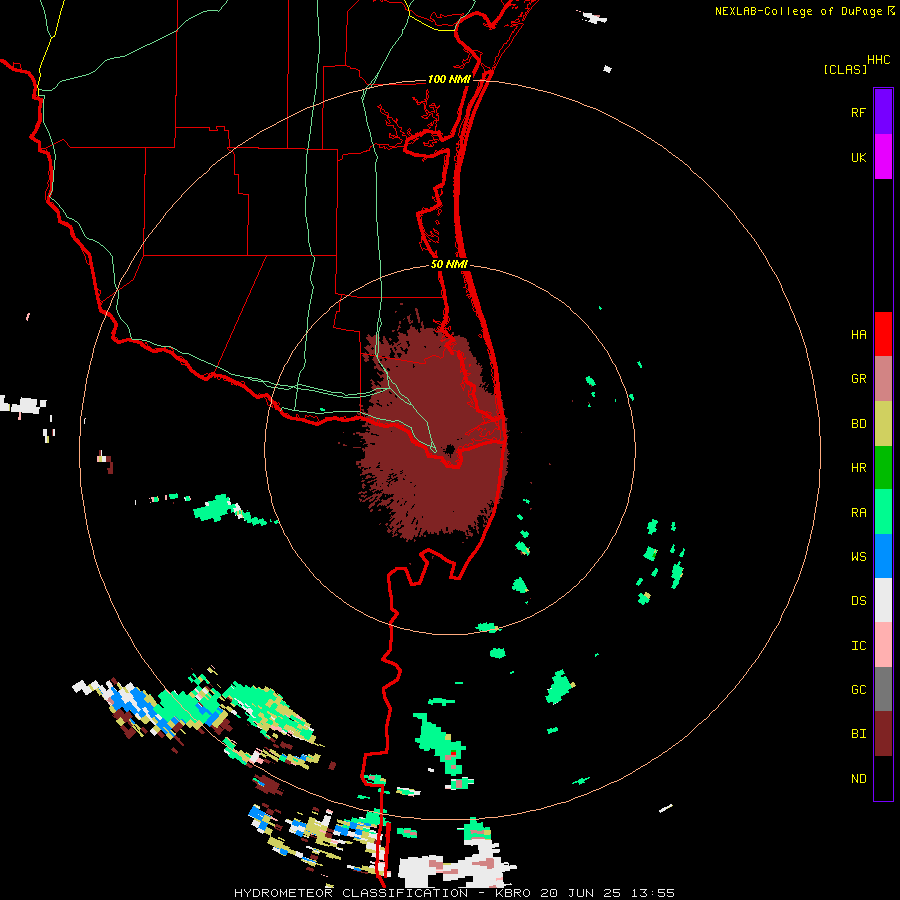The height and width of the screenshot is (900, 900).
Task: Click the WS blue legend swatch
Action: pos(883,556)
